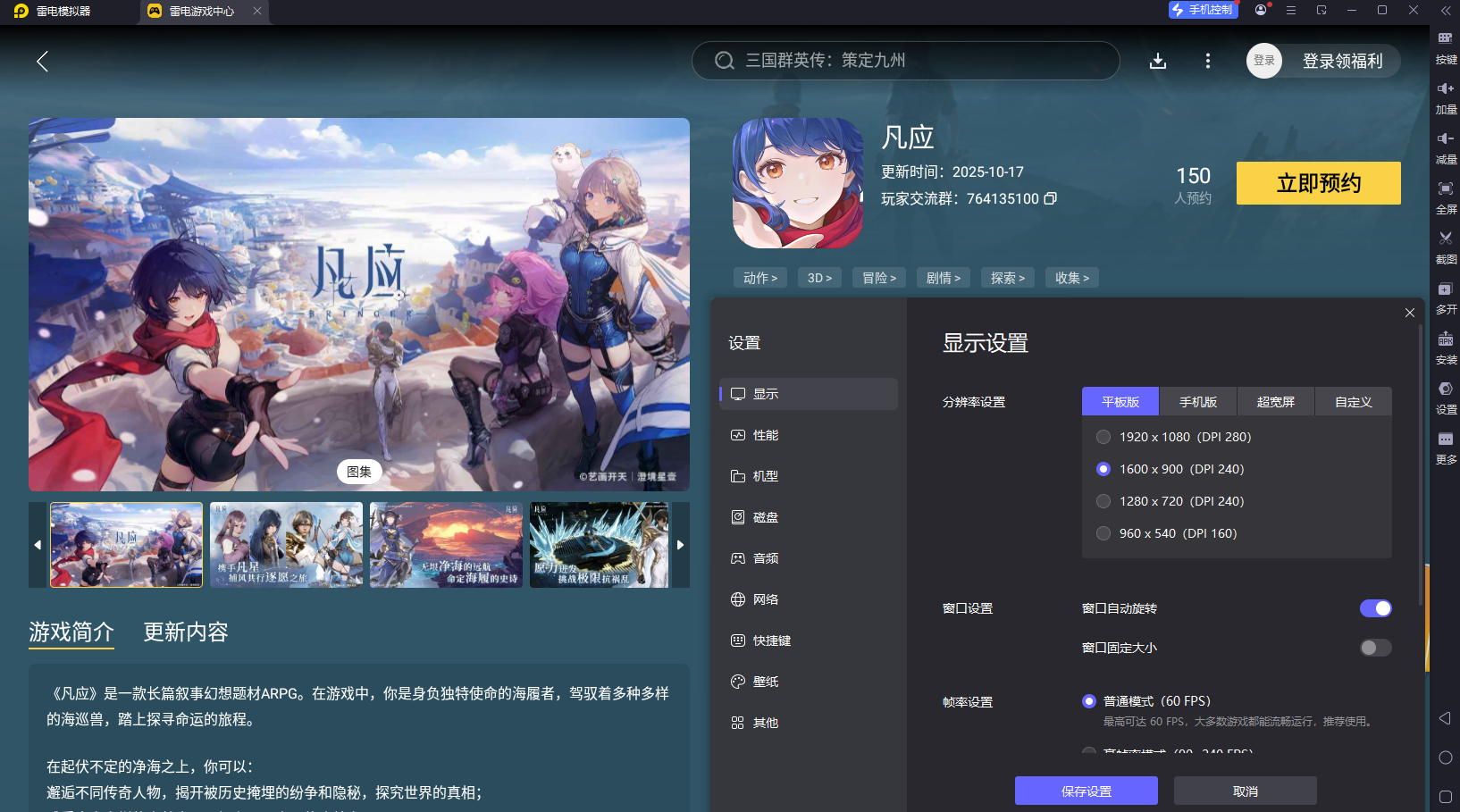Viewport: 1460px width, 812px height.
Task: Open the 按键 keyboard mapping tool
Action: [1446, 45]
